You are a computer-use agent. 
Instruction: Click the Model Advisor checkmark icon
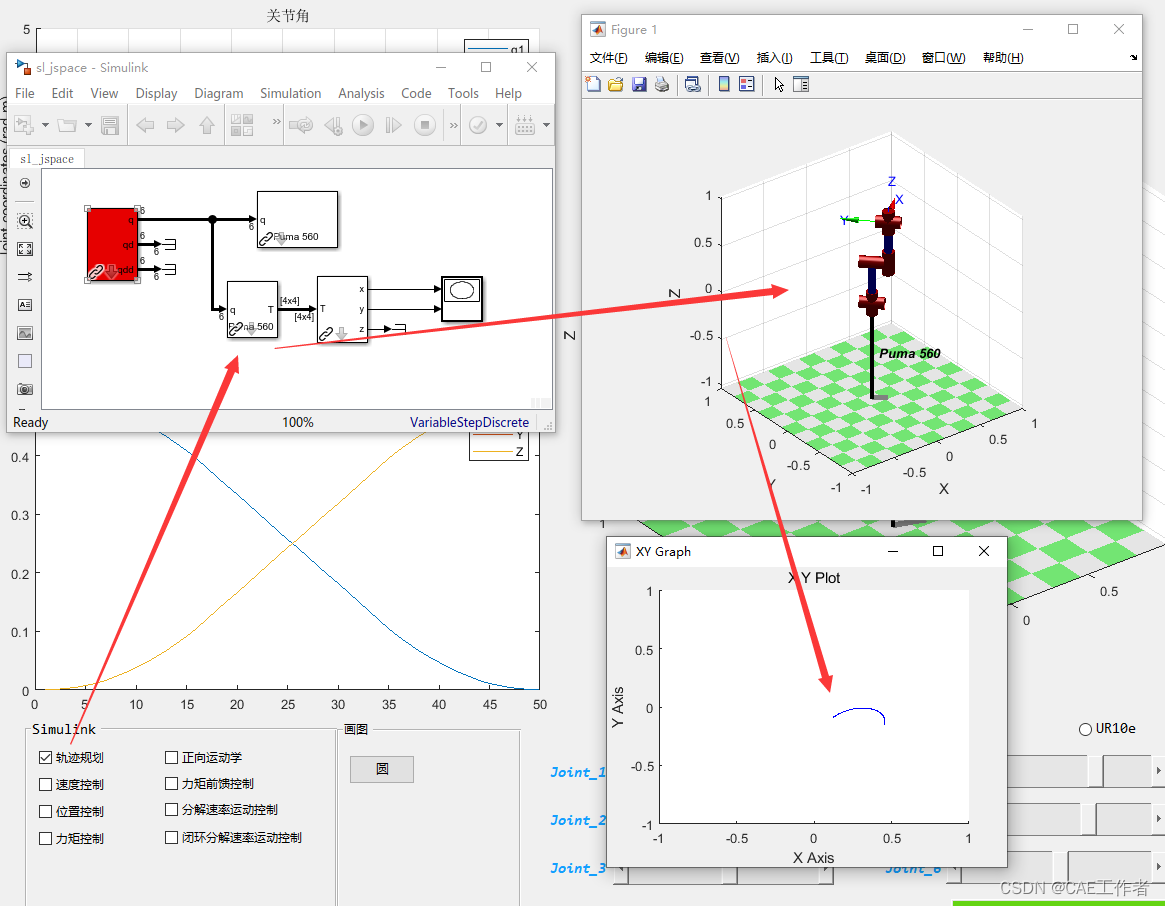click(x=478, y=125)
